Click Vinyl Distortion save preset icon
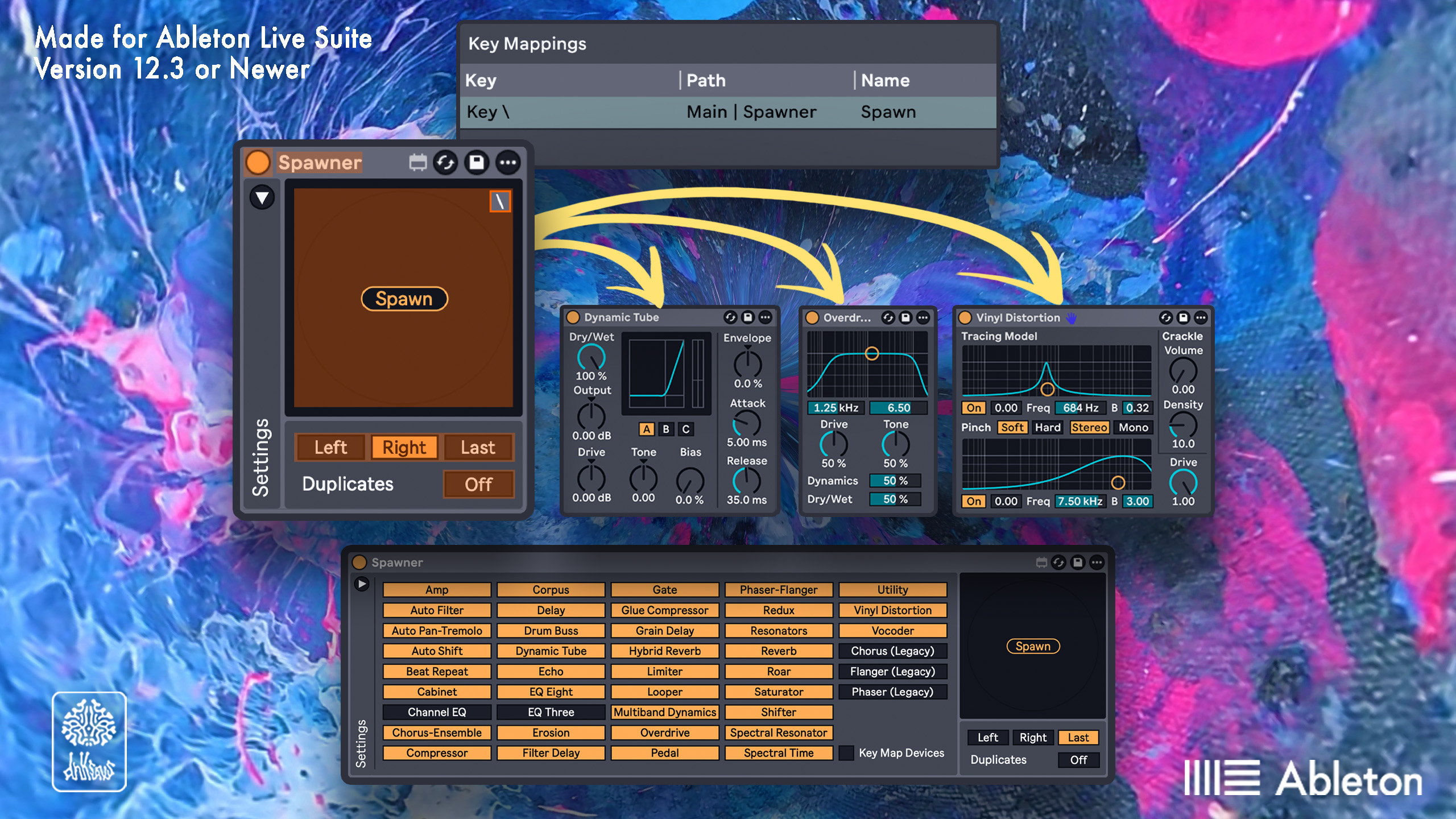Screen dimensions: 1456x819 [x=1183, y=317]
